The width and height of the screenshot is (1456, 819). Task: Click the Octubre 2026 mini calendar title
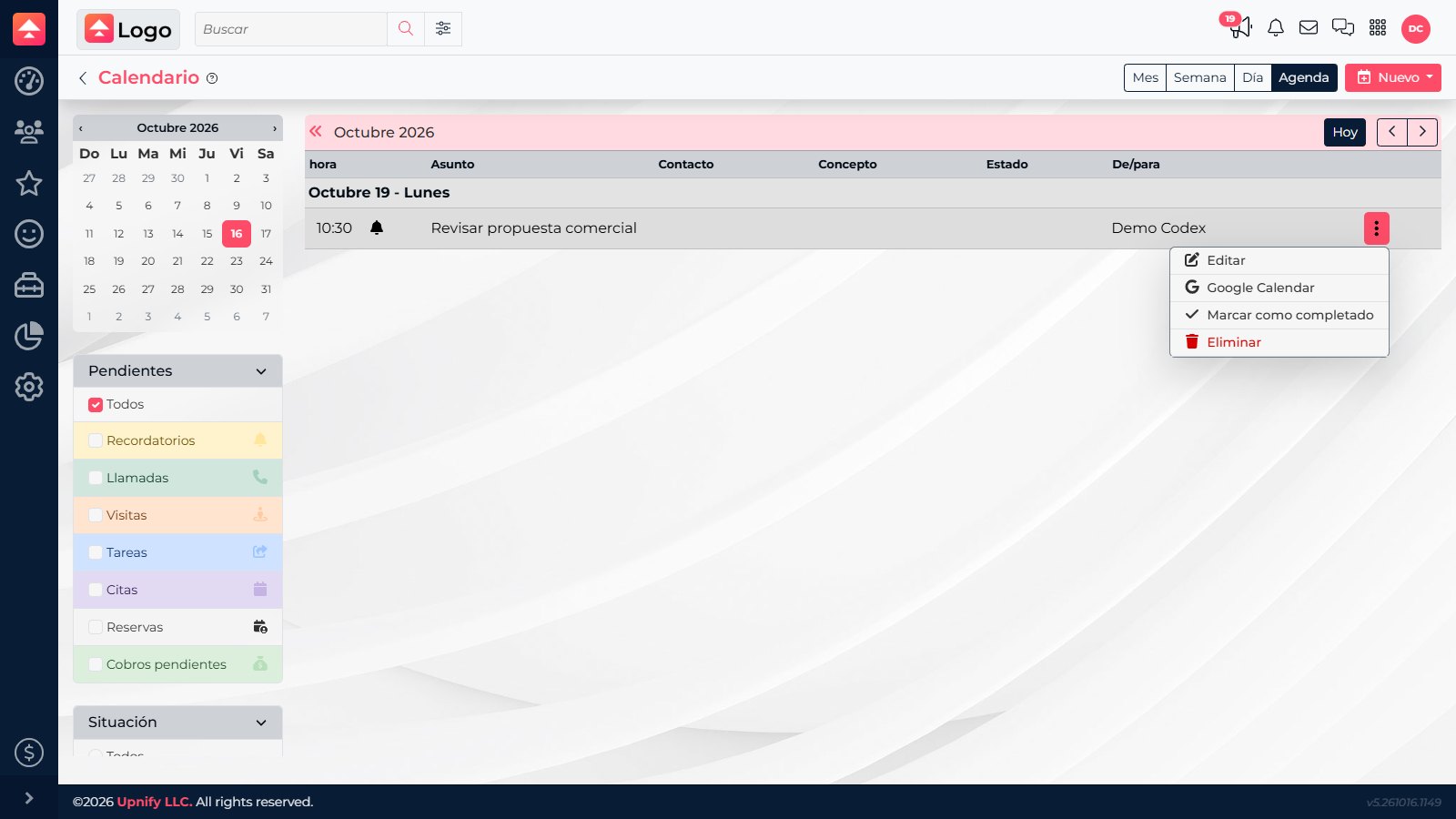pos(177,128)
